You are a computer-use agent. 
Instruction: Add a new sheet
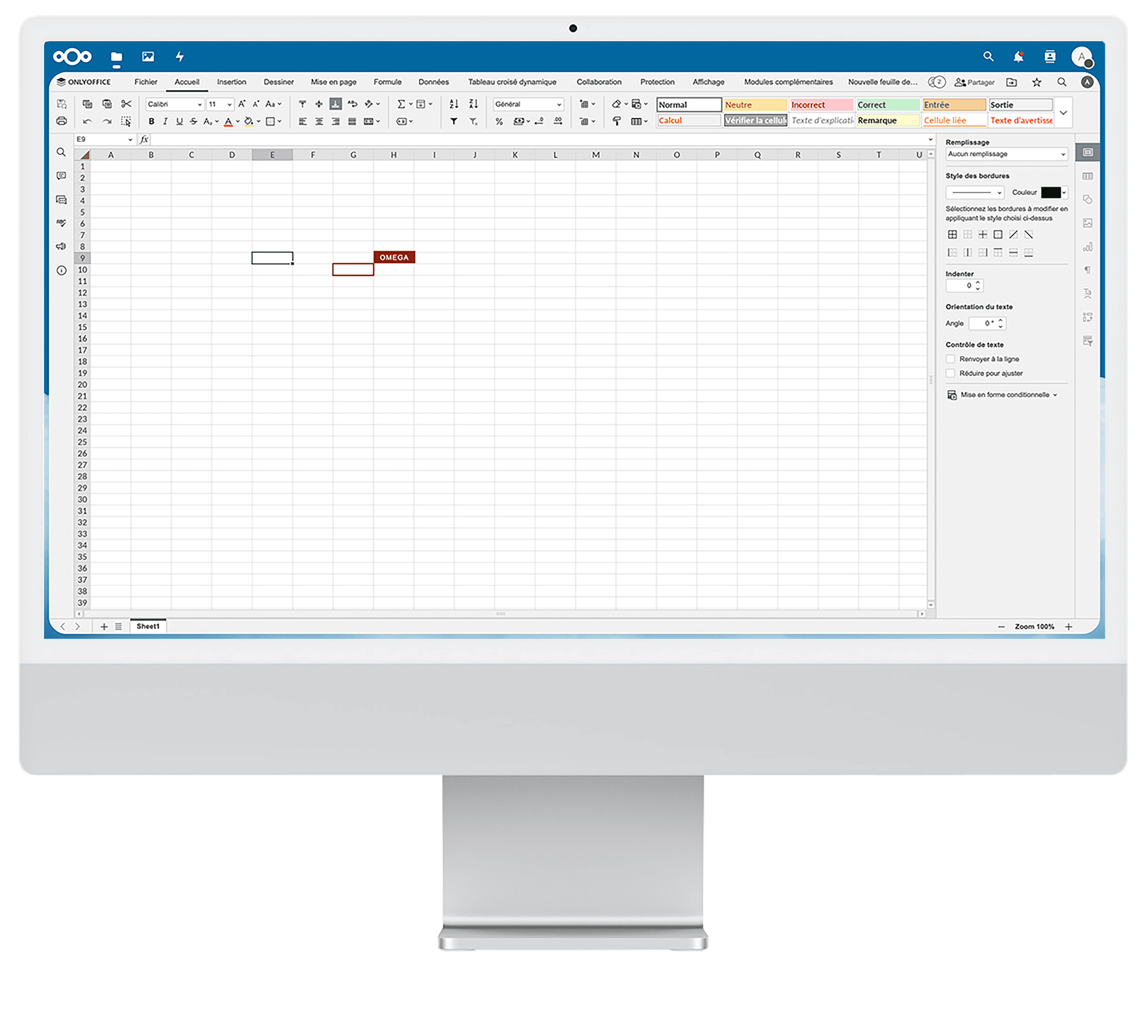click(x=104, y=627)
